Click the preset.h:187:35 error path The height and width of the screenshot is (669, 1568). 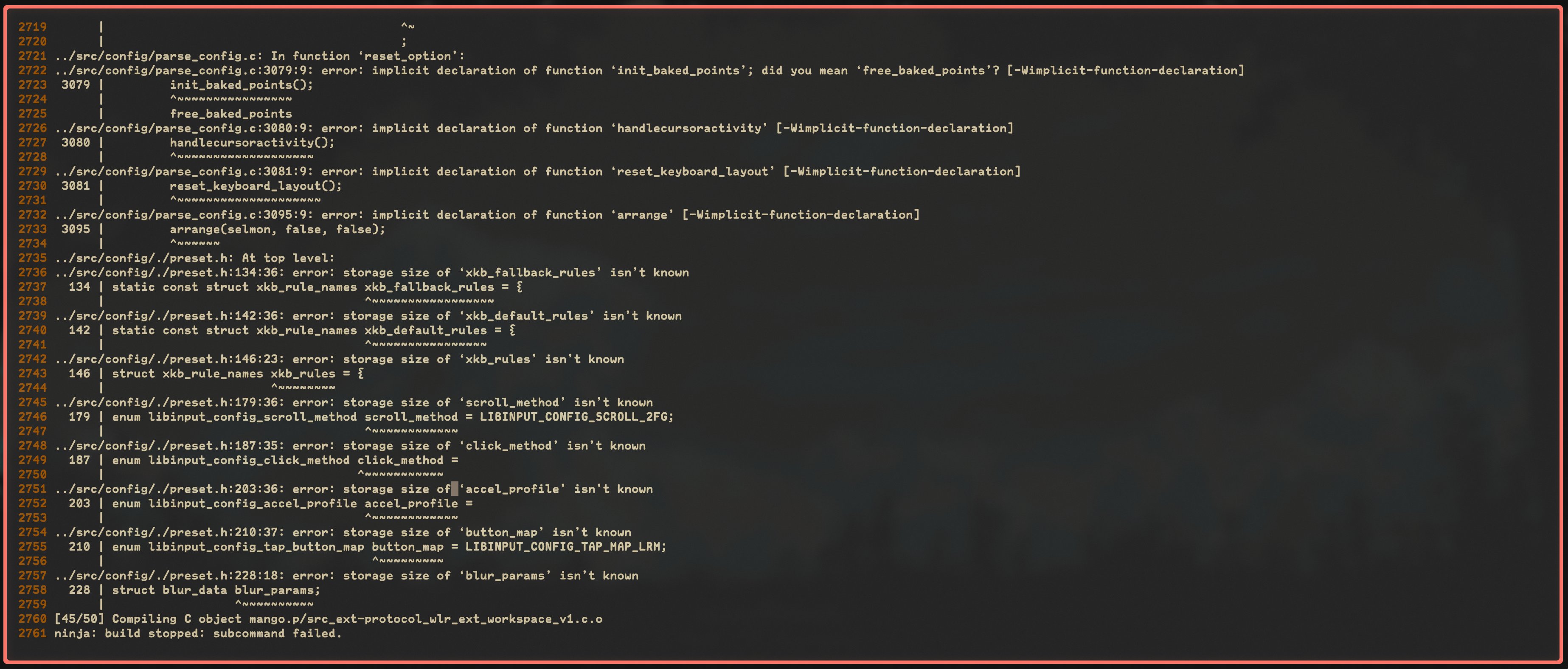(169, 446)
